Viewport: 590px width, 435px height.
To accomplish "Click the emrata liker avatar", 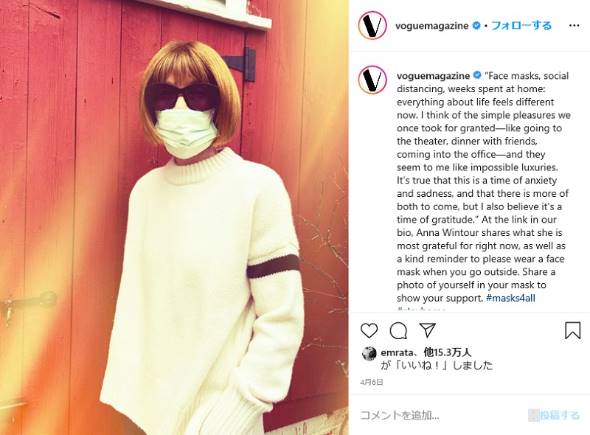I will (x=369, y=354).
